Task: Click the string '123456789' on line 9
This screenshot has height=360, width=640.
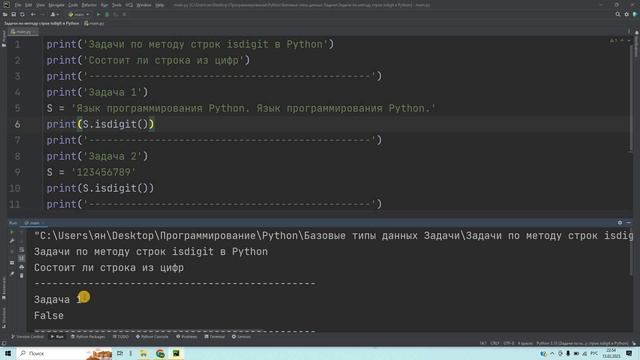Action: point(103,172)
